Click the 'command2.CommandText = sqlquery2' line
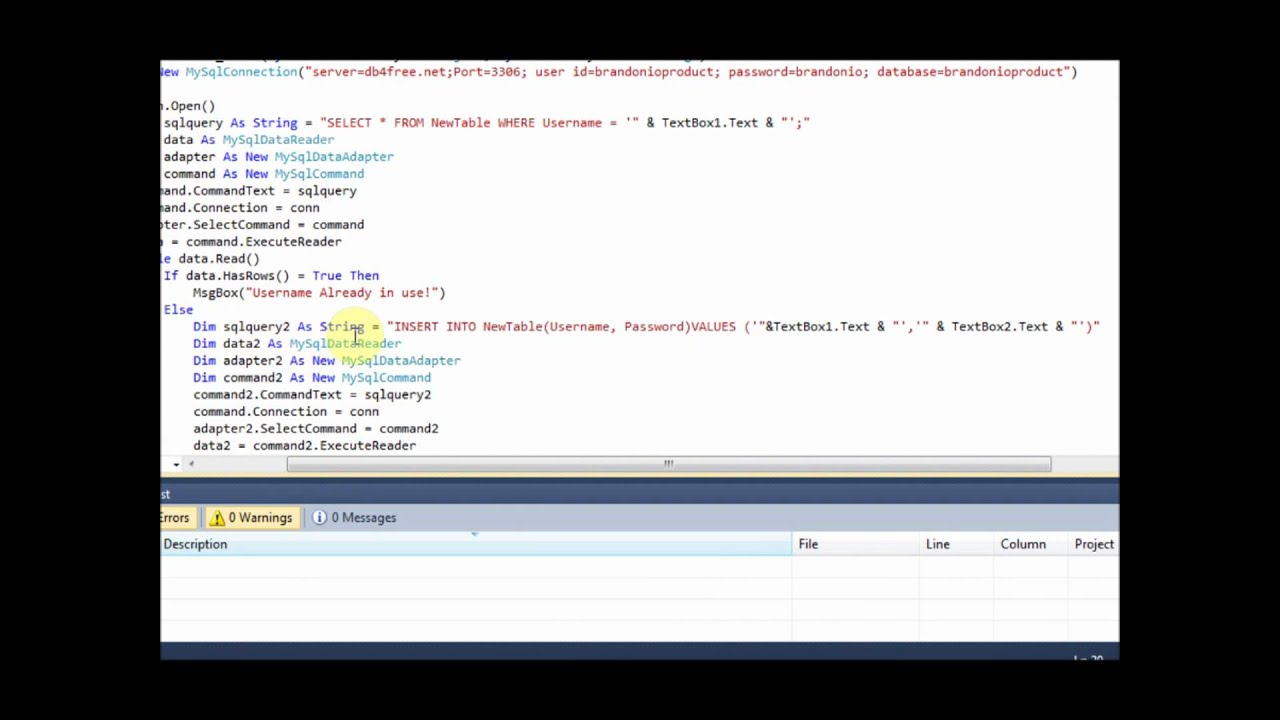Image resolution: width=1280 pixels, height=720 pixels. coord(312,394)
